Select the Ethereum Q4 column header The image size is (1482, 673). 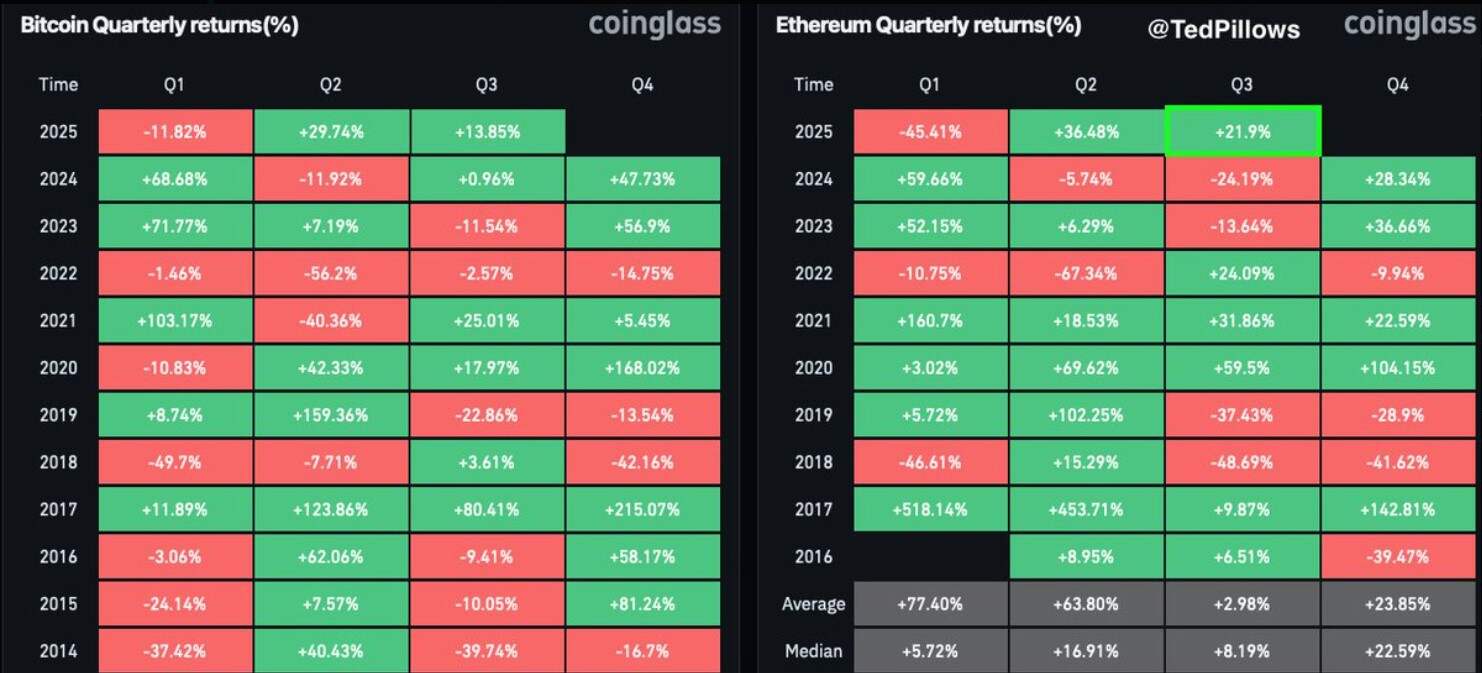coord(1398,85)
